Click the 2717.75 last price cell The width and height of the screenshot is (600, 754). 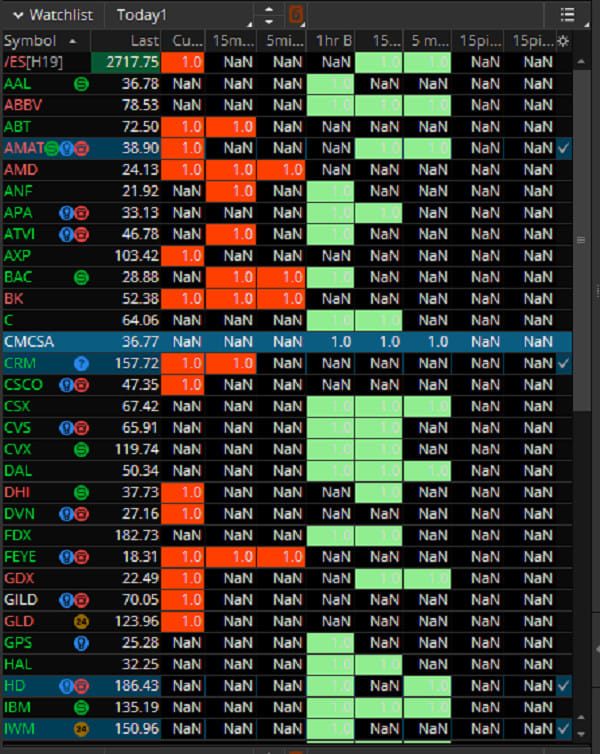tap(126, 63)
